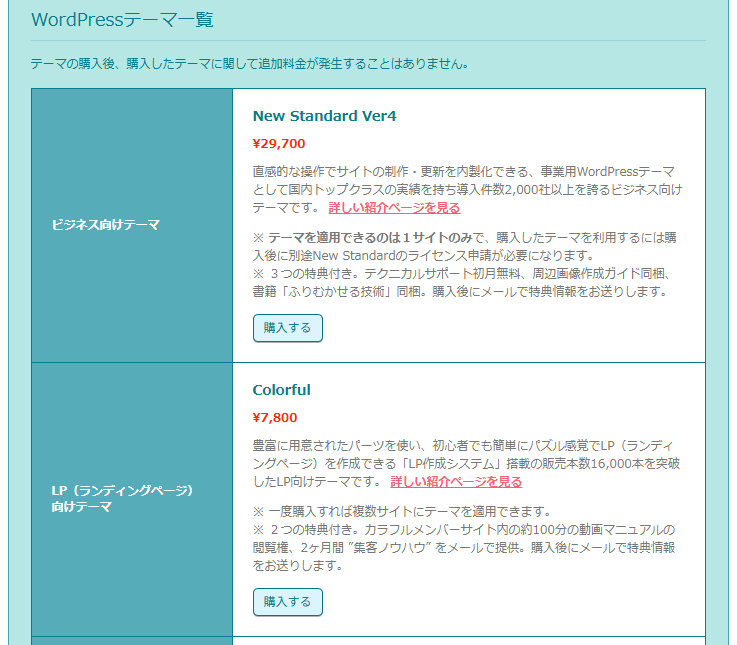Open 詳しい紹介ページを見る link for New Standard
Viewport: 737px width, 645px height.
click(x=394, y=208)
